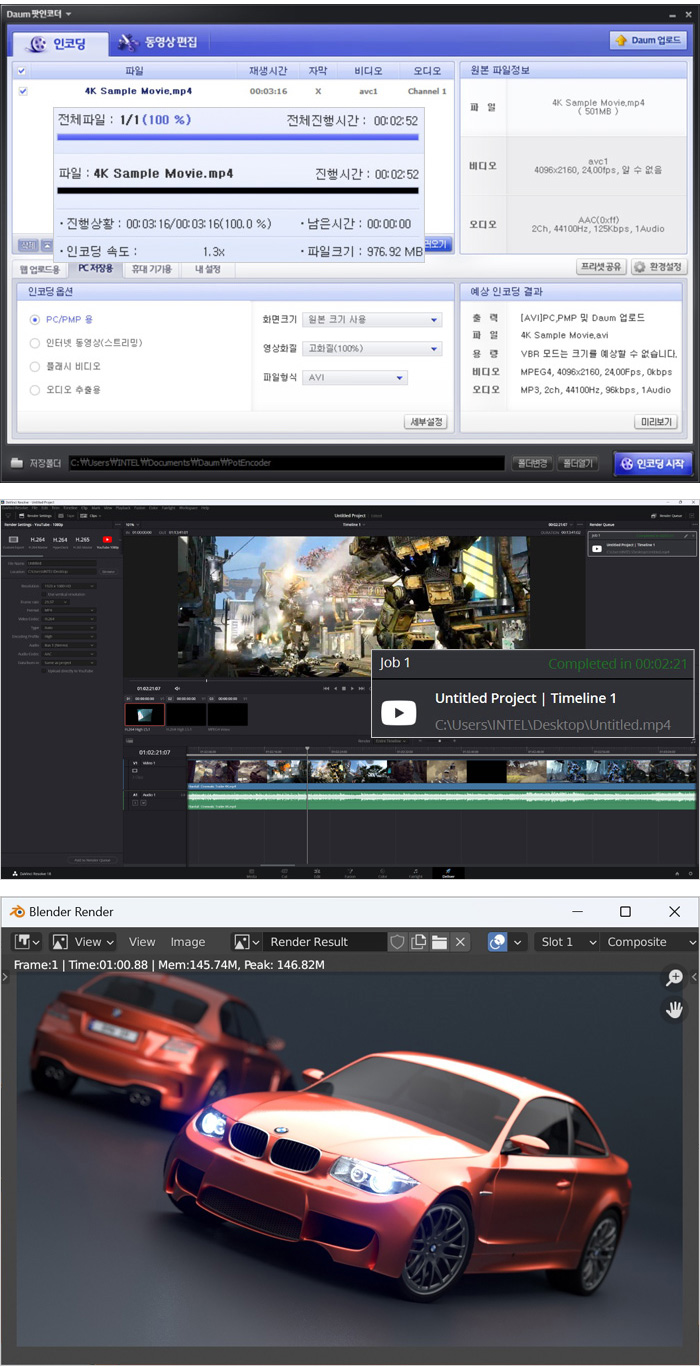Viewport: 700px width, 1369px height.
Task: Click the star icon on Daum 업로드
Action: pos(621,41)
